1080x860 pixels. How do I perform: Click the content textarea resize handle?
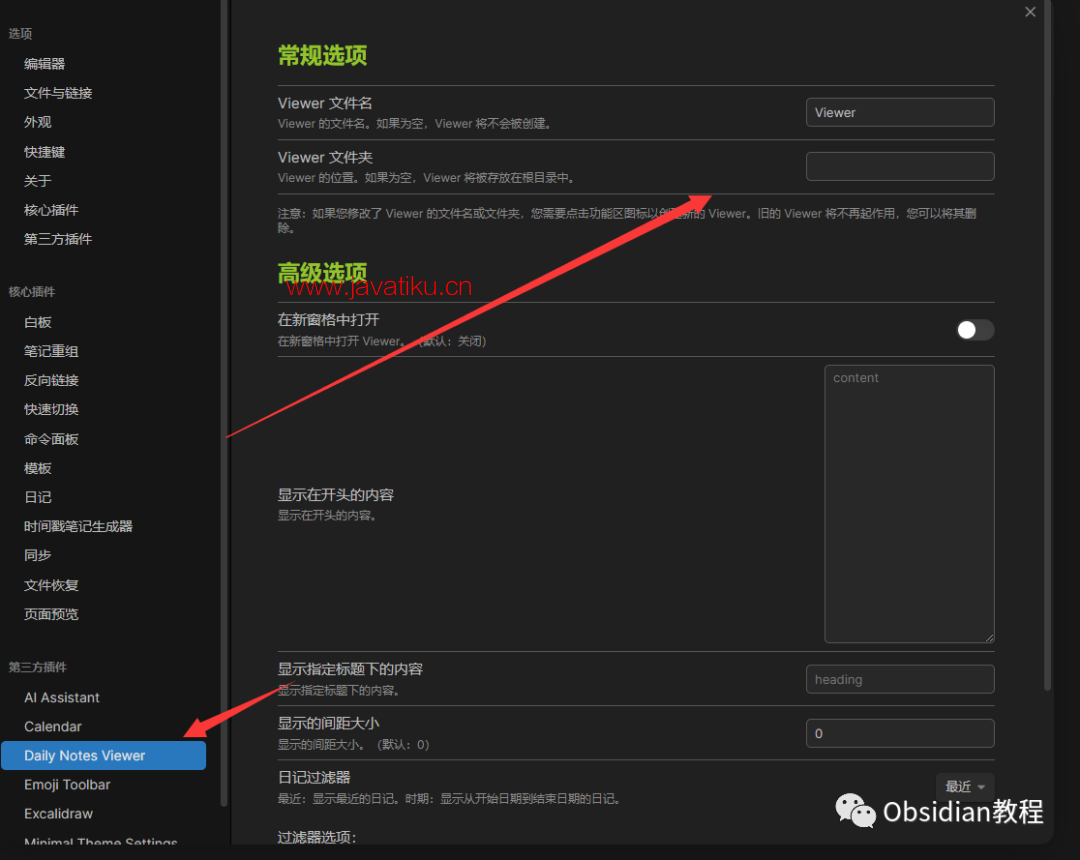coord(989,638)
